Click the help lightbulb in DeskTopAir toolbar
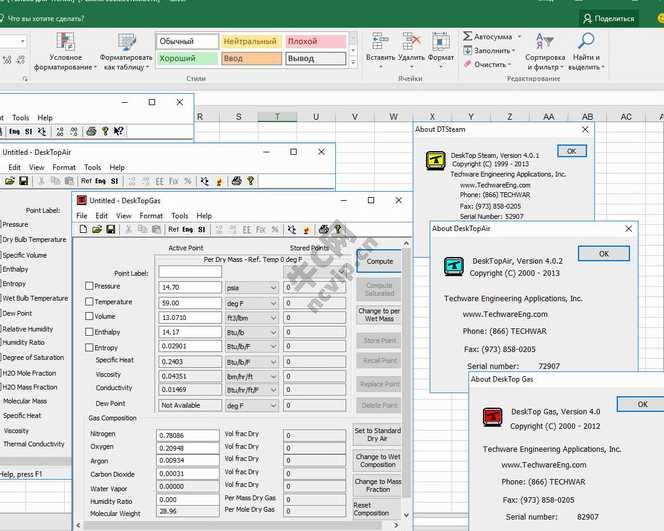The width and height of the screenshot is (664, 531). (251, 181)
